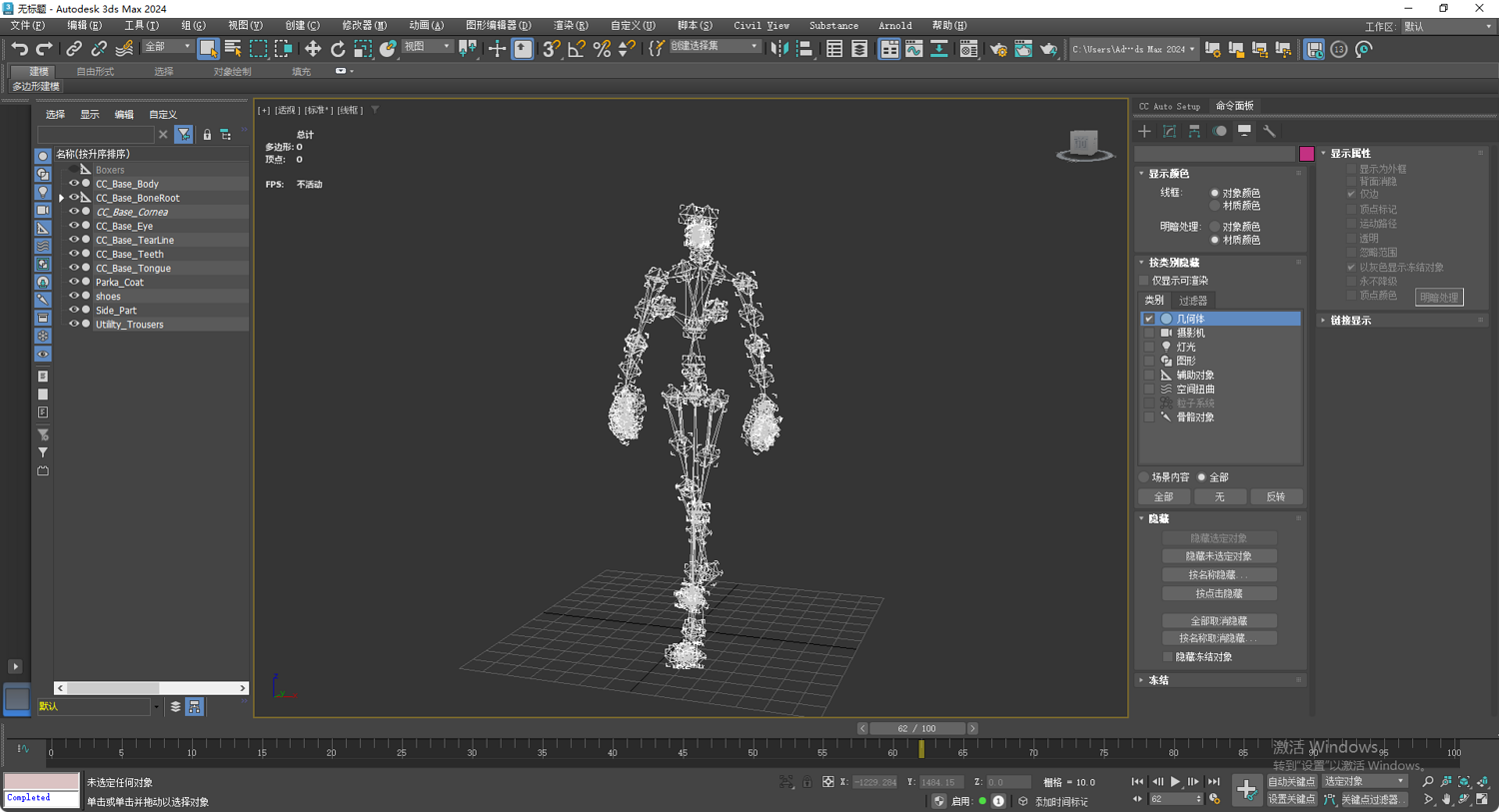The width and height of the screenshot is (1499, 812).
Task: Click the Time Configuration icon
Action: coord(1214,799)
